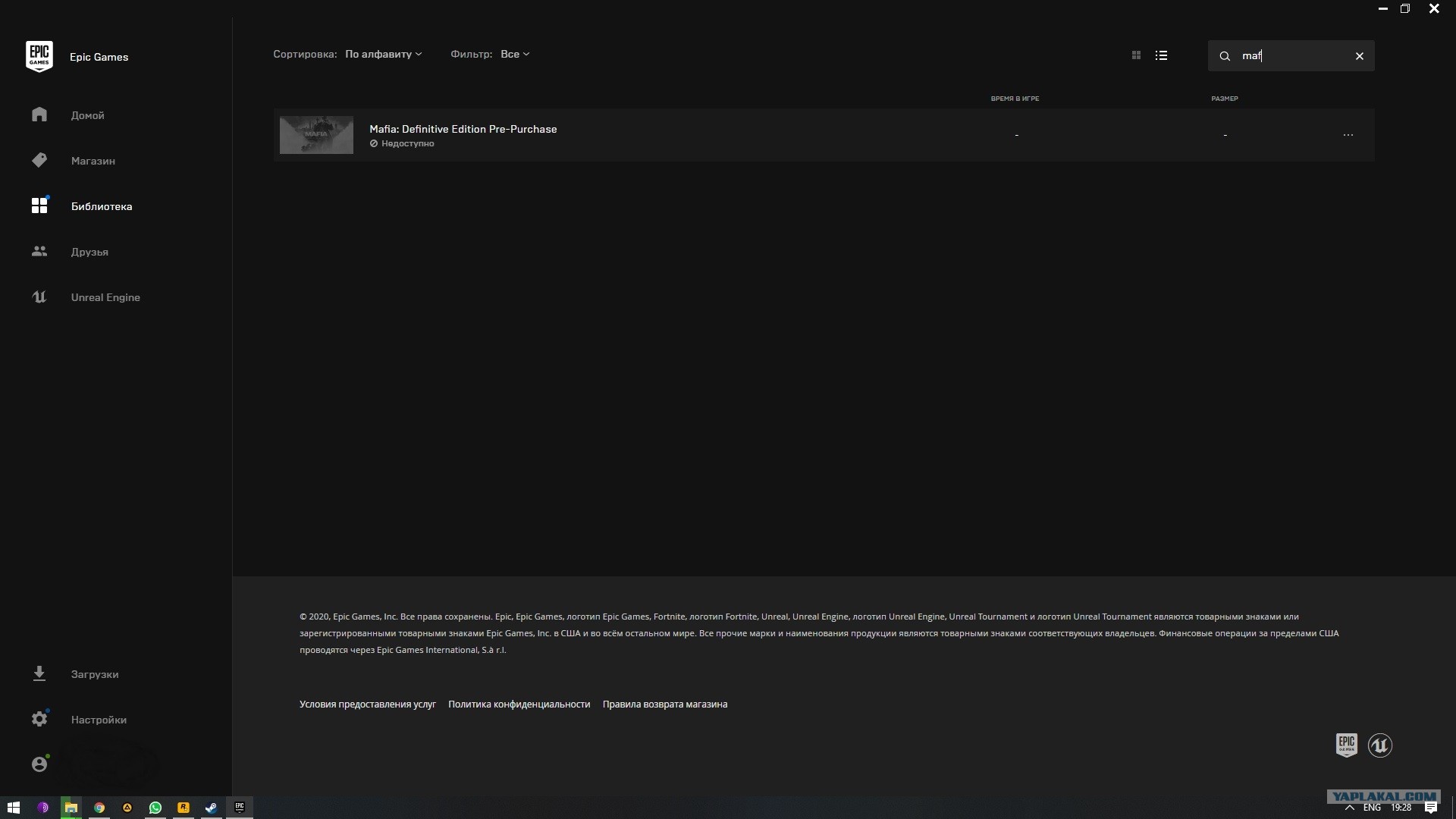The height and width of the screenshot is (819, 1456).
Task: Click the user profile avatar icon
Action: pyautogui.click(x=40, y=764)
